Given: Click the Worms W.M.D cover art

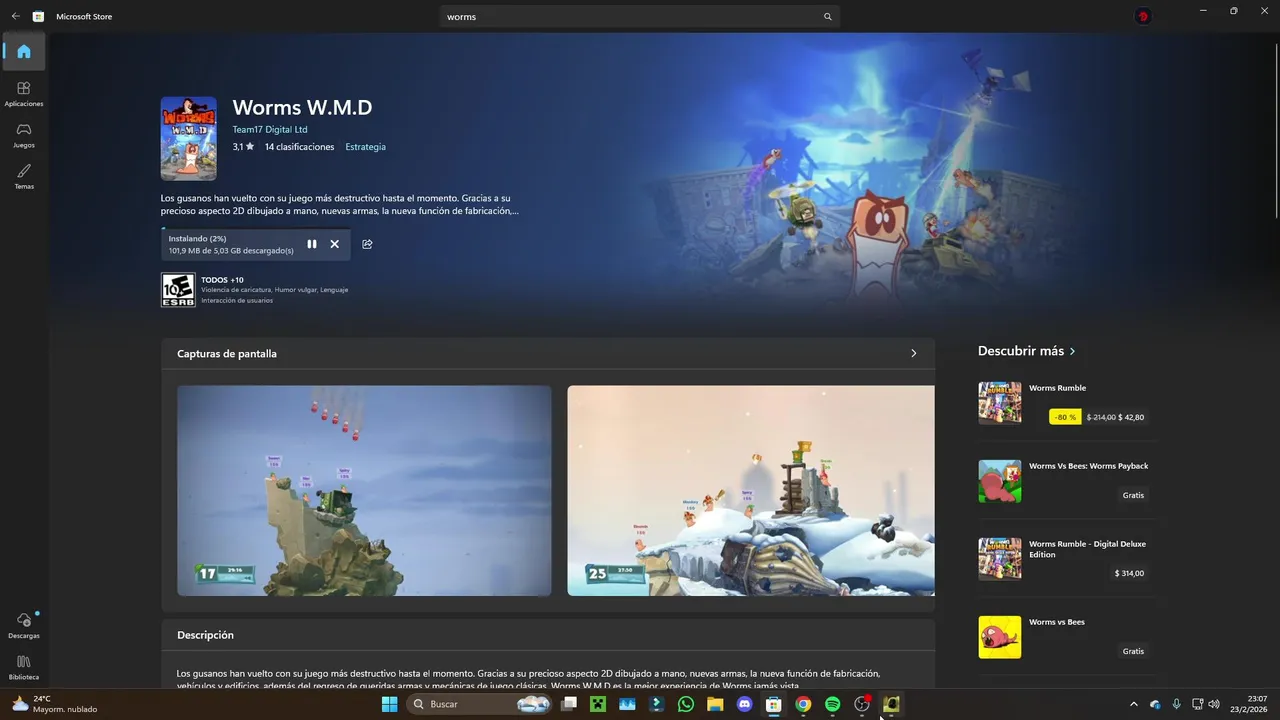Looking at the screenshot, I should [189, 138].
